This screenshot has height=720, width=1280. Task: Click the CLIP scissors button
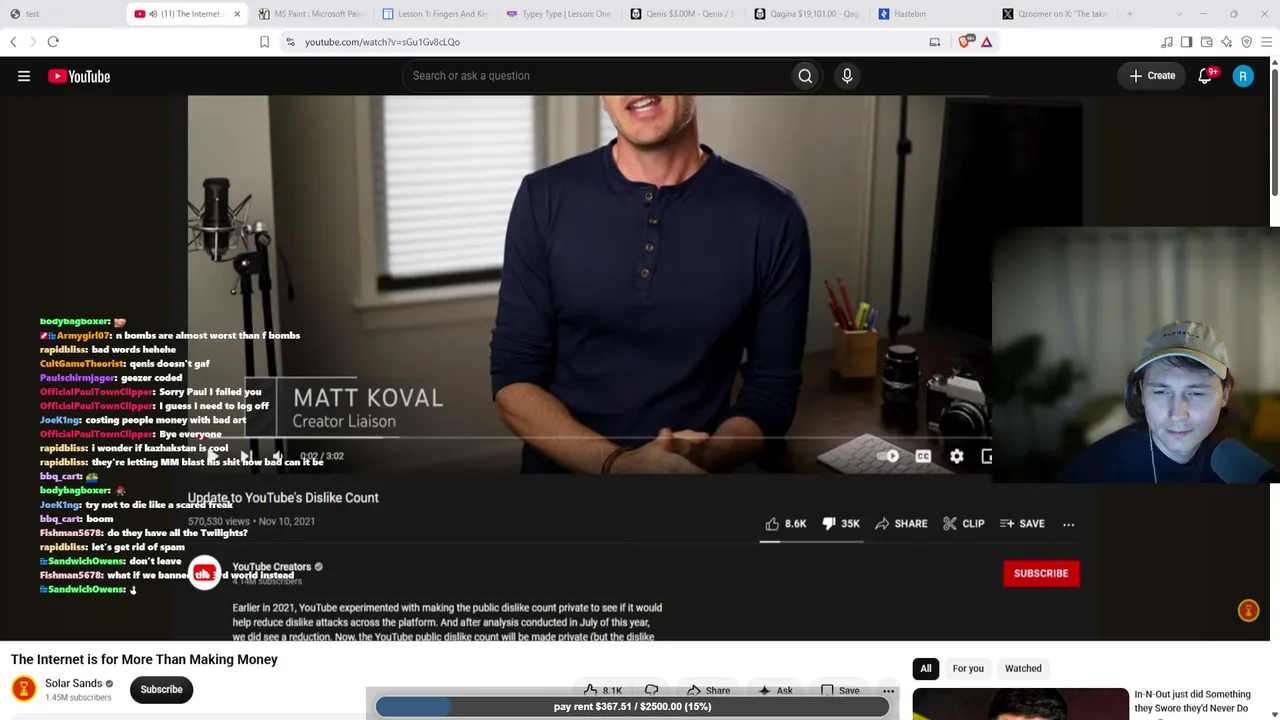964,524
